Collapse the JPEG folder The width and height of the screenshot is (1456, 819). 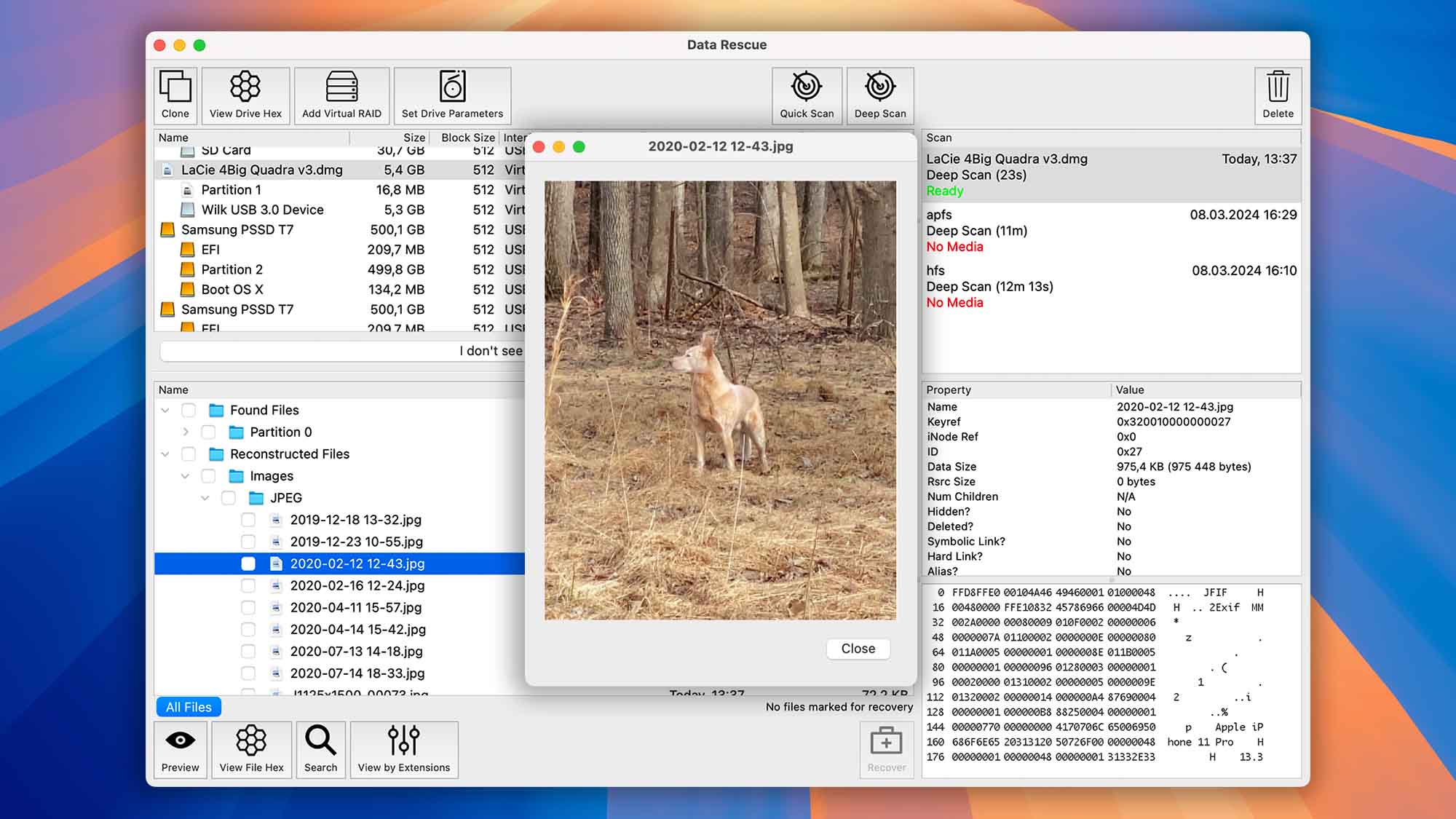pyautogui.click(x=205, y=498)
